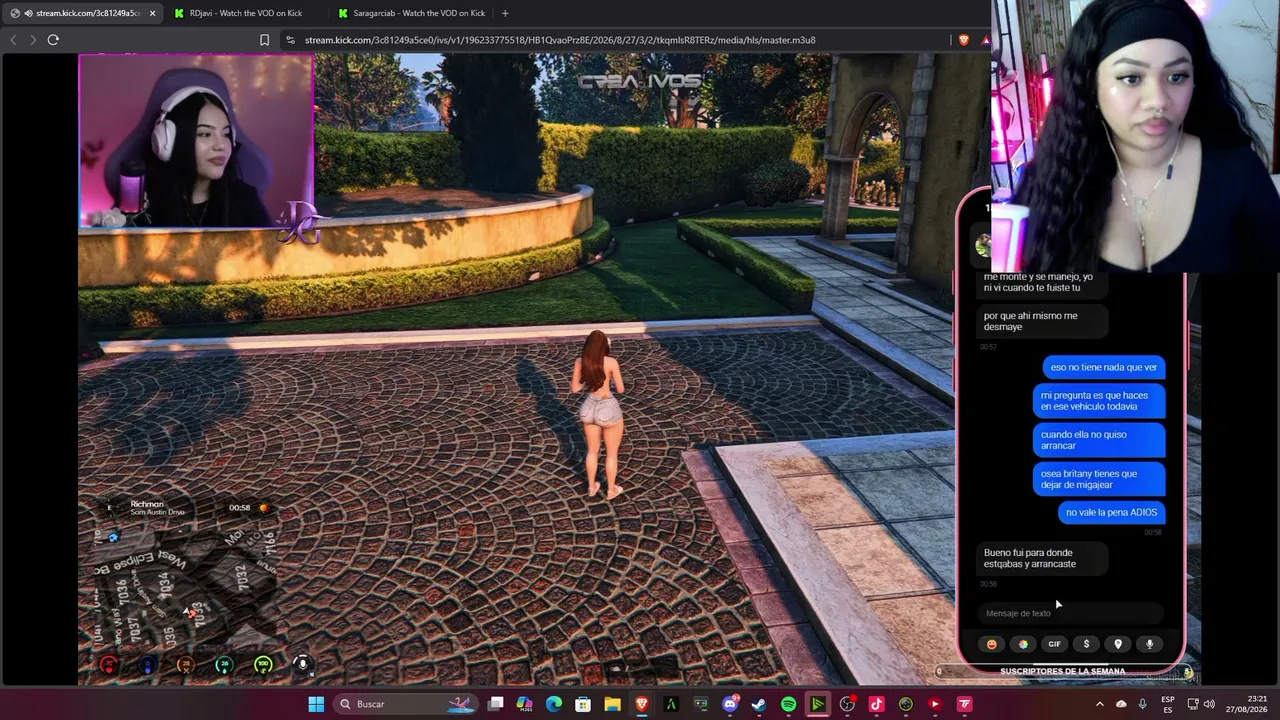Image resolution: width=1280 pixels, height=720 pixels.
Task: Select the 'cuando ella no quiso arrancar' message
Action: tap(1098, 440)
